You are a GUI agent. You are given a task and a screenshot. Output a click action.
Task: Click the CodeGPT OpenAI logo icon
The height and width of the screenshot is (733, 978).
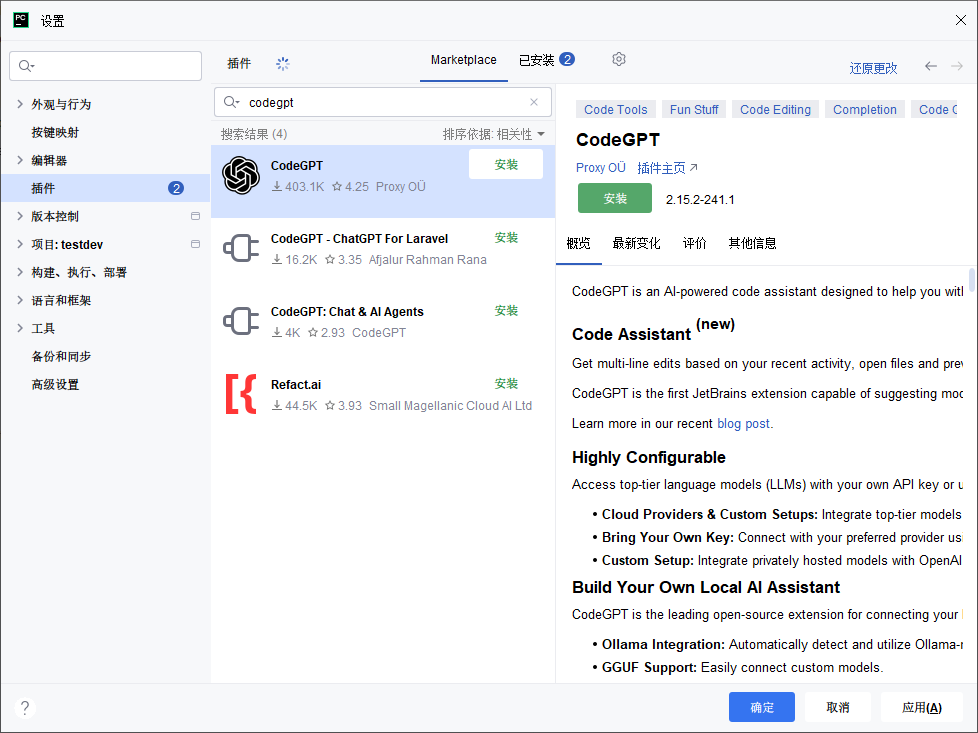[241, 175]
